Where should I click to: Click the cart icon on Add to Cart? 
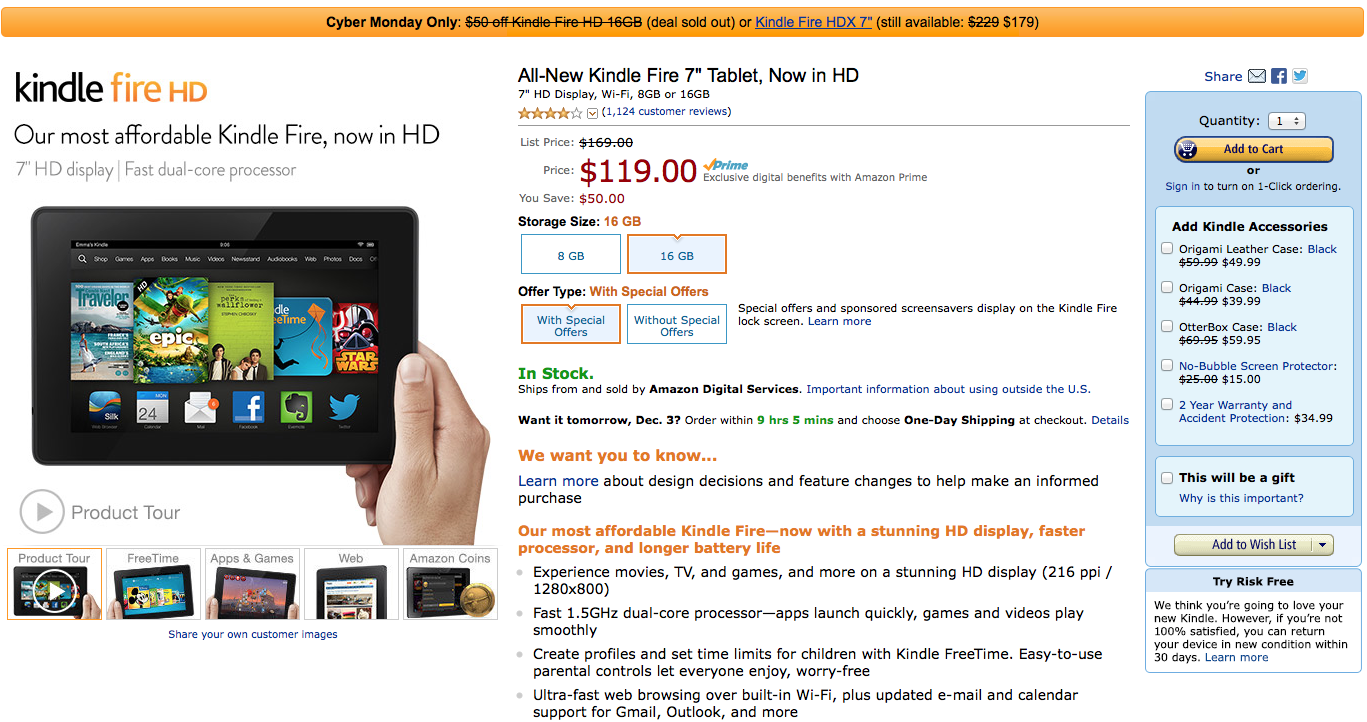[x=1188, y=149]
